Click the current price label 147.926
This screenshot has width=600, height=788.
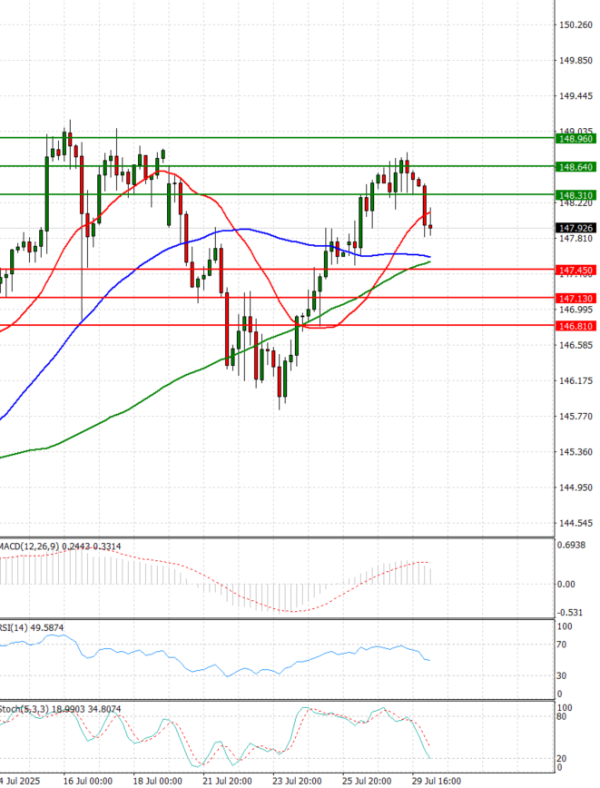click(575, 228)
